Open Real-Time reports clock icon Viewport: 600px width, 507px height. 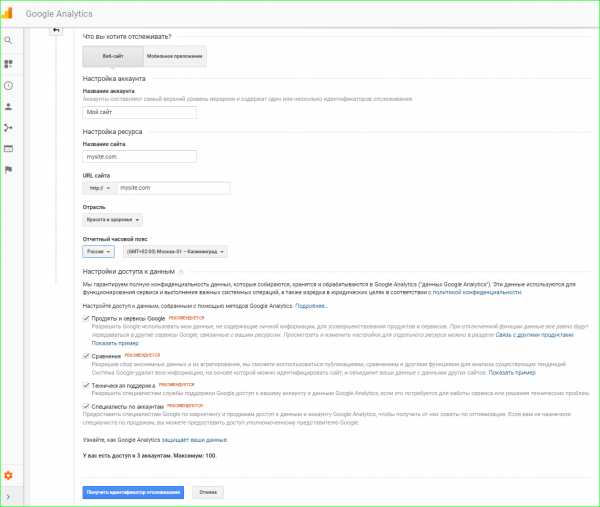click(8, 86)
